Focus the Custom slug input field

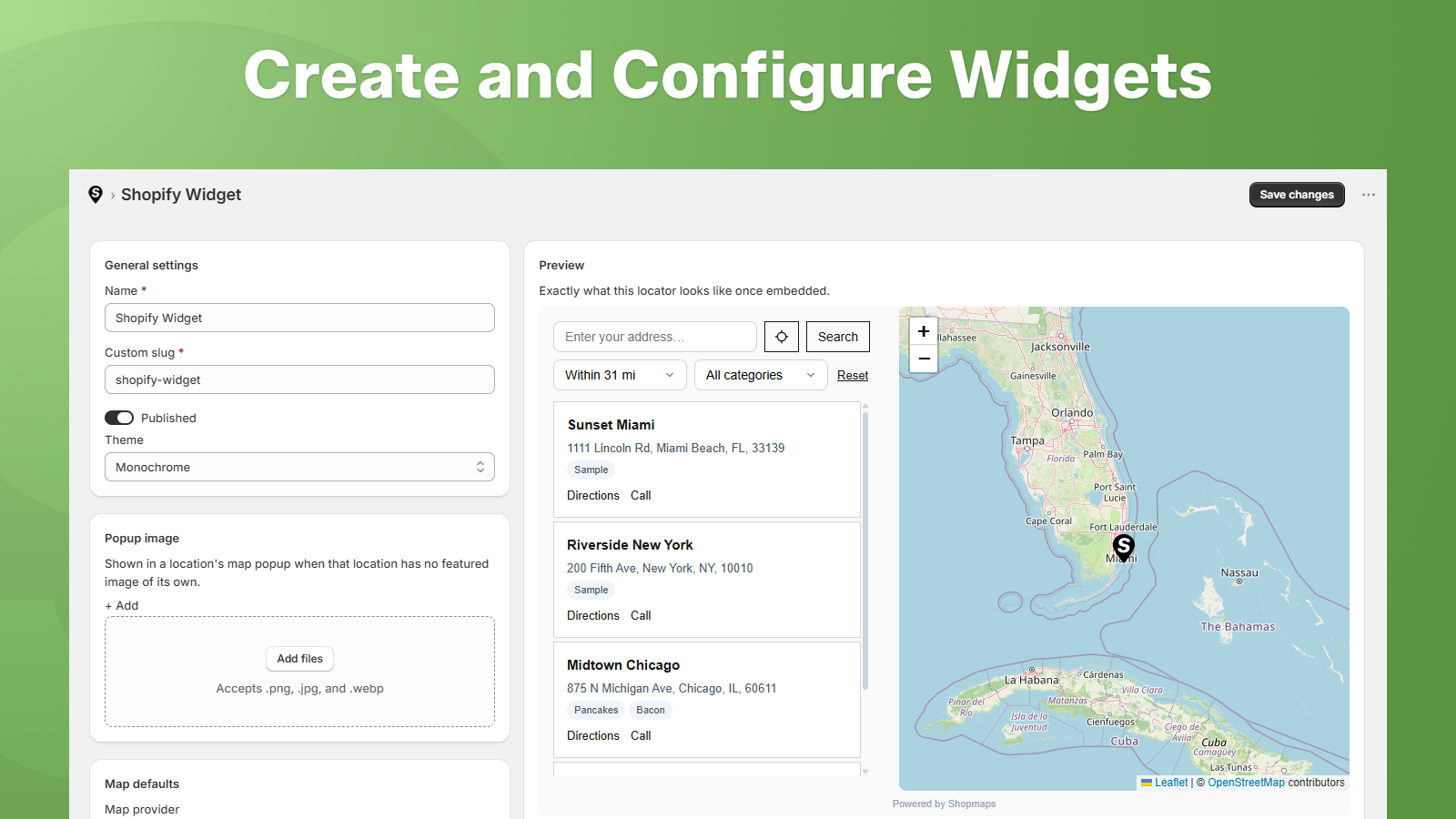point(299,379)
